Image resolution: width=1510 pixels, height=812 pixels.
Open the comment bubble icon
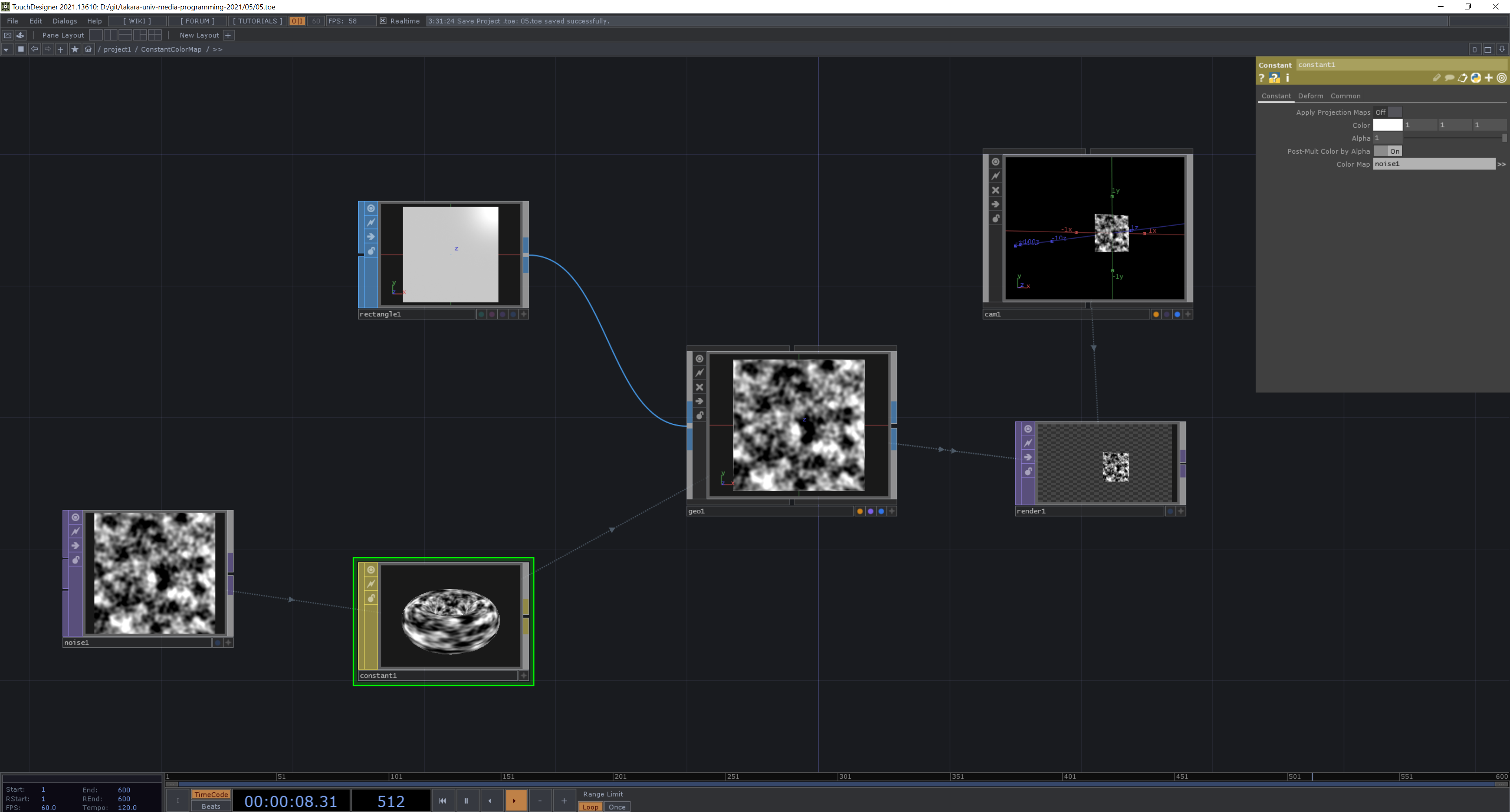[1449, 78]
